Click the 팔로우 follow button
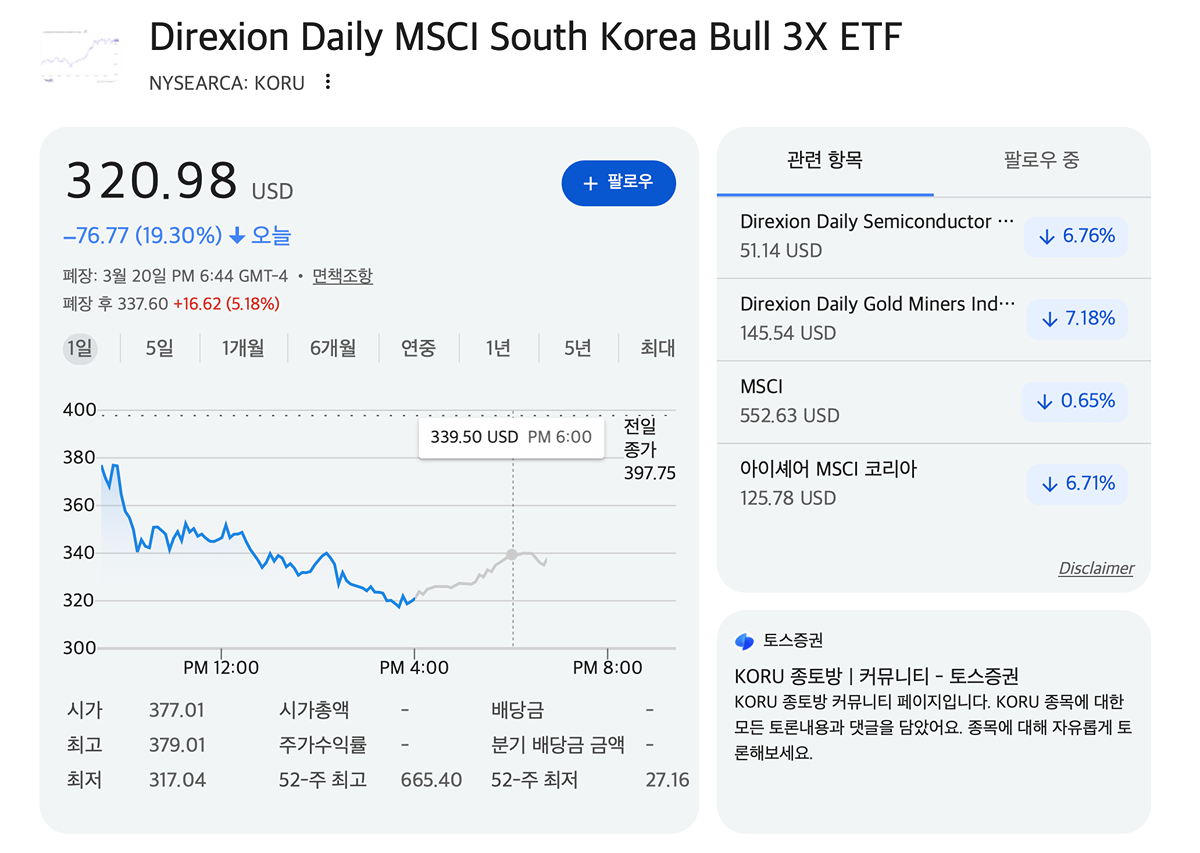 pyautogui.click(x=618, y=183)
